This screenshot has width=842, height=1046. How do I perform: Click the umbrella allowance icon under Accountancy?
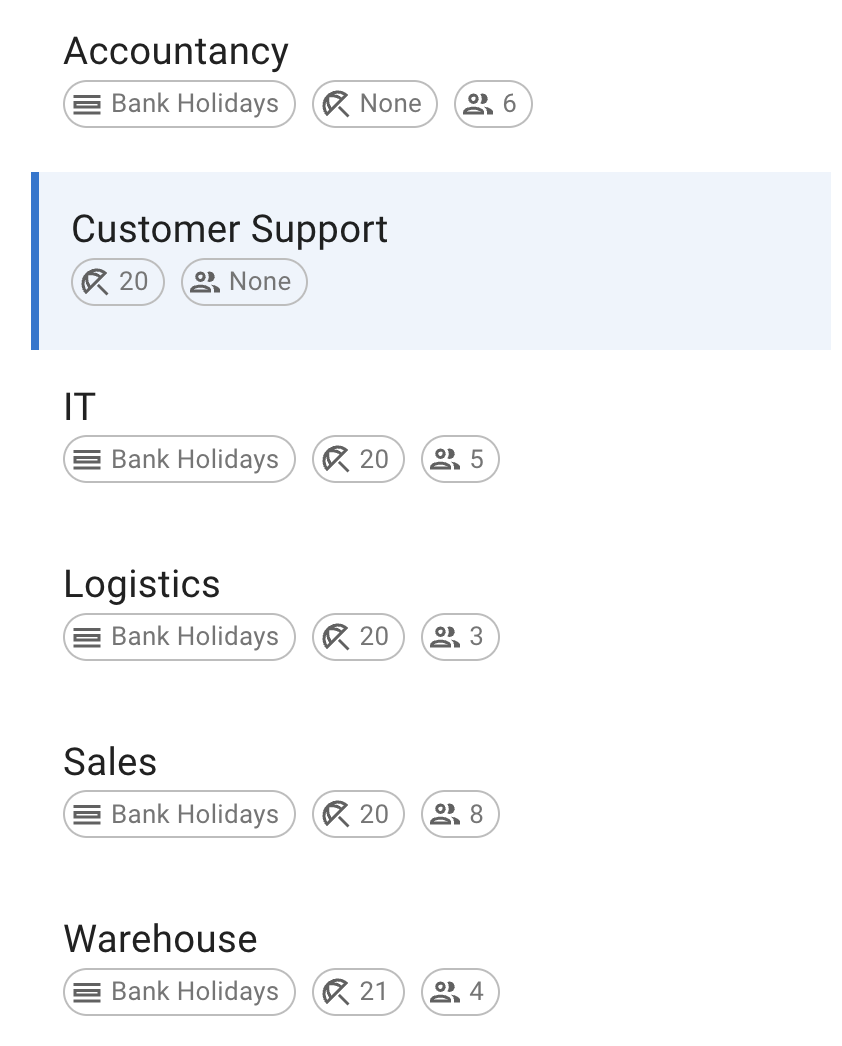[x=336, y=104]
